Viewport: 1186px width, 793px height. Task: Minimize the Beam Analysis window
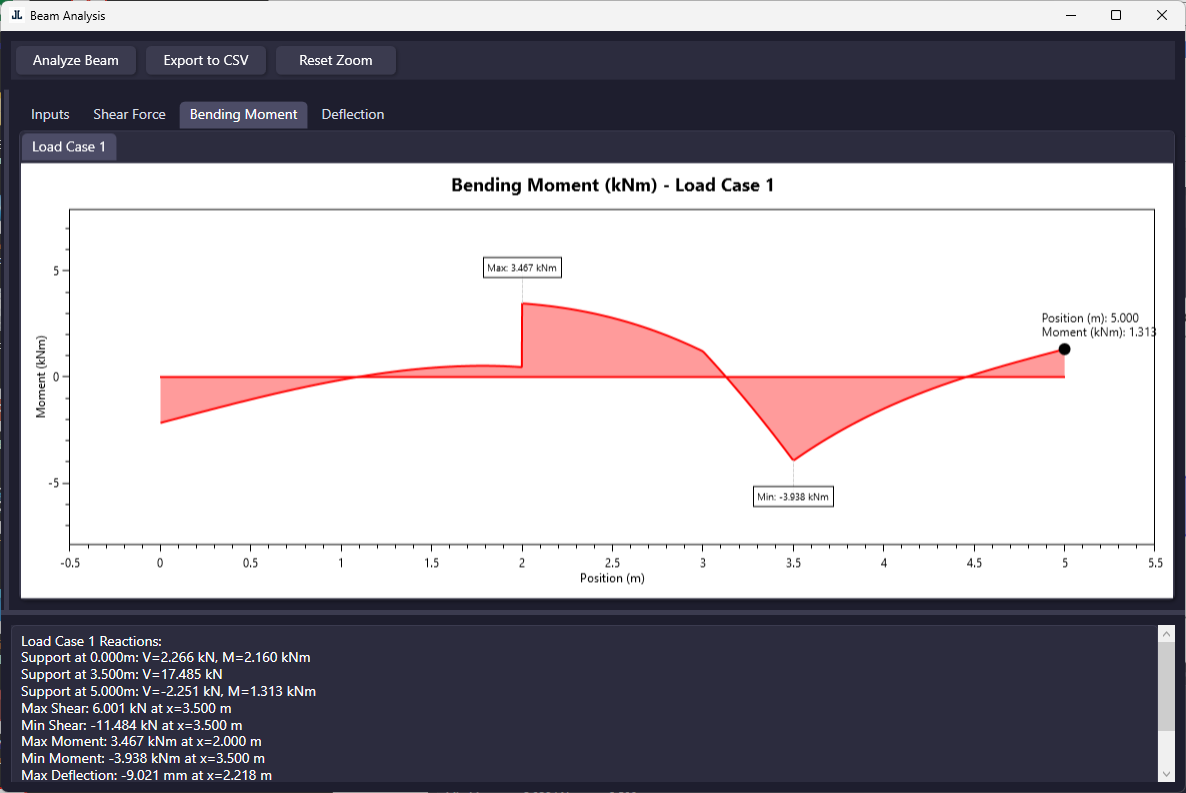click(1069, 15)
